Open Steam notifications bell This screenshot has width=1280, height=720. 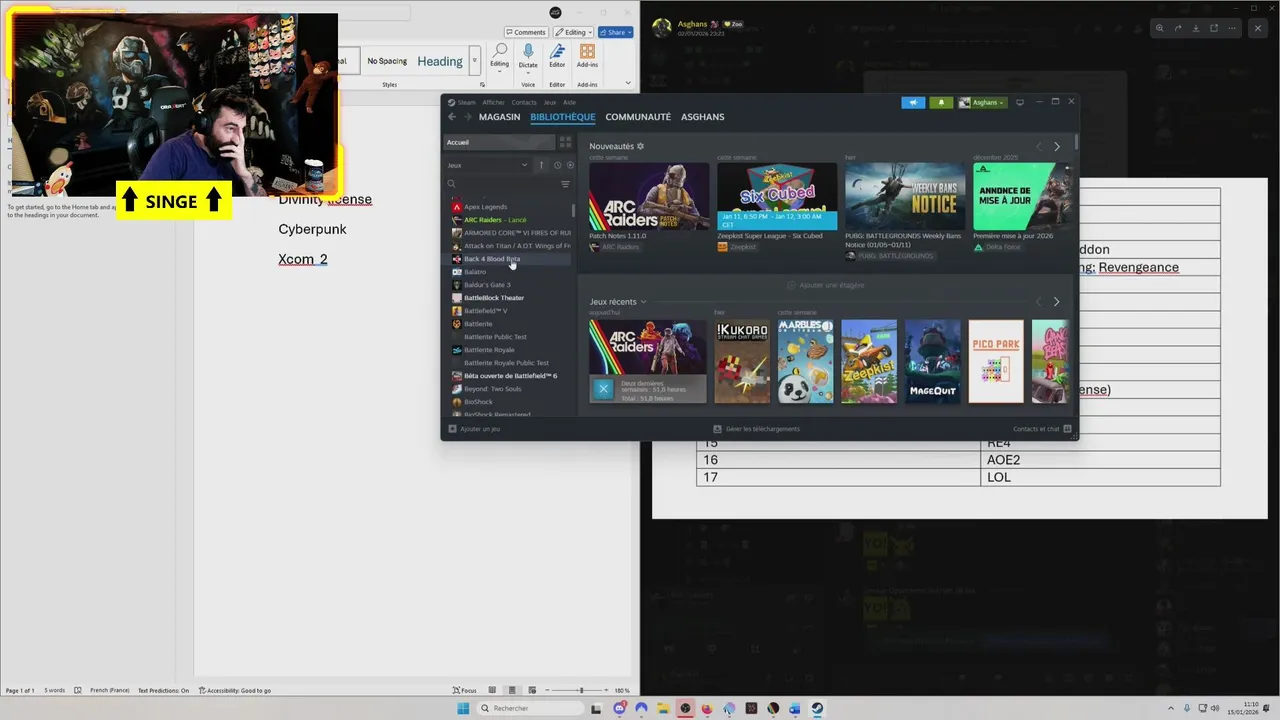(x=941, y=102)
